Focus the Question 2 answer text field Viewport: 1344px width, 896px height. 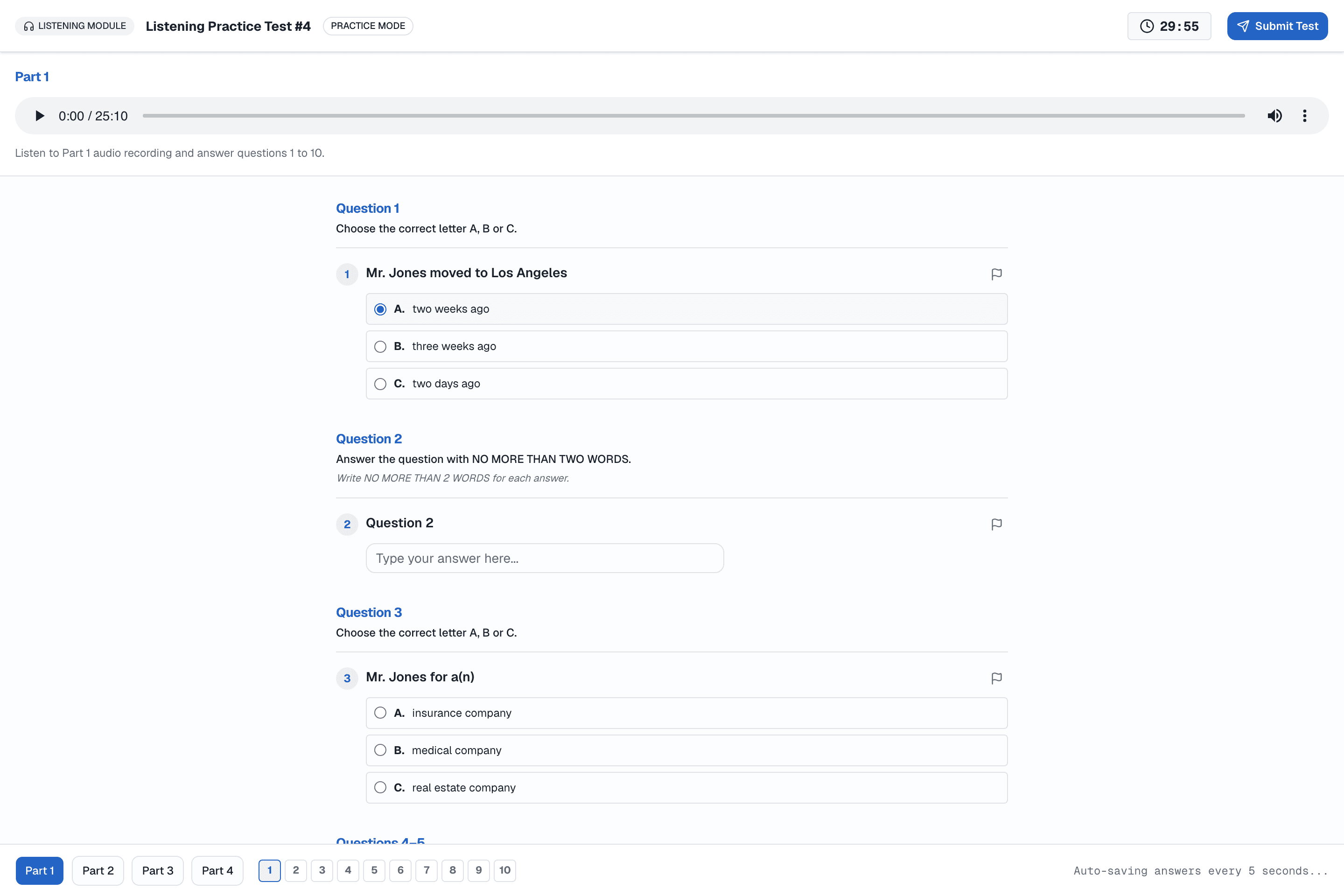coord(545,558)
